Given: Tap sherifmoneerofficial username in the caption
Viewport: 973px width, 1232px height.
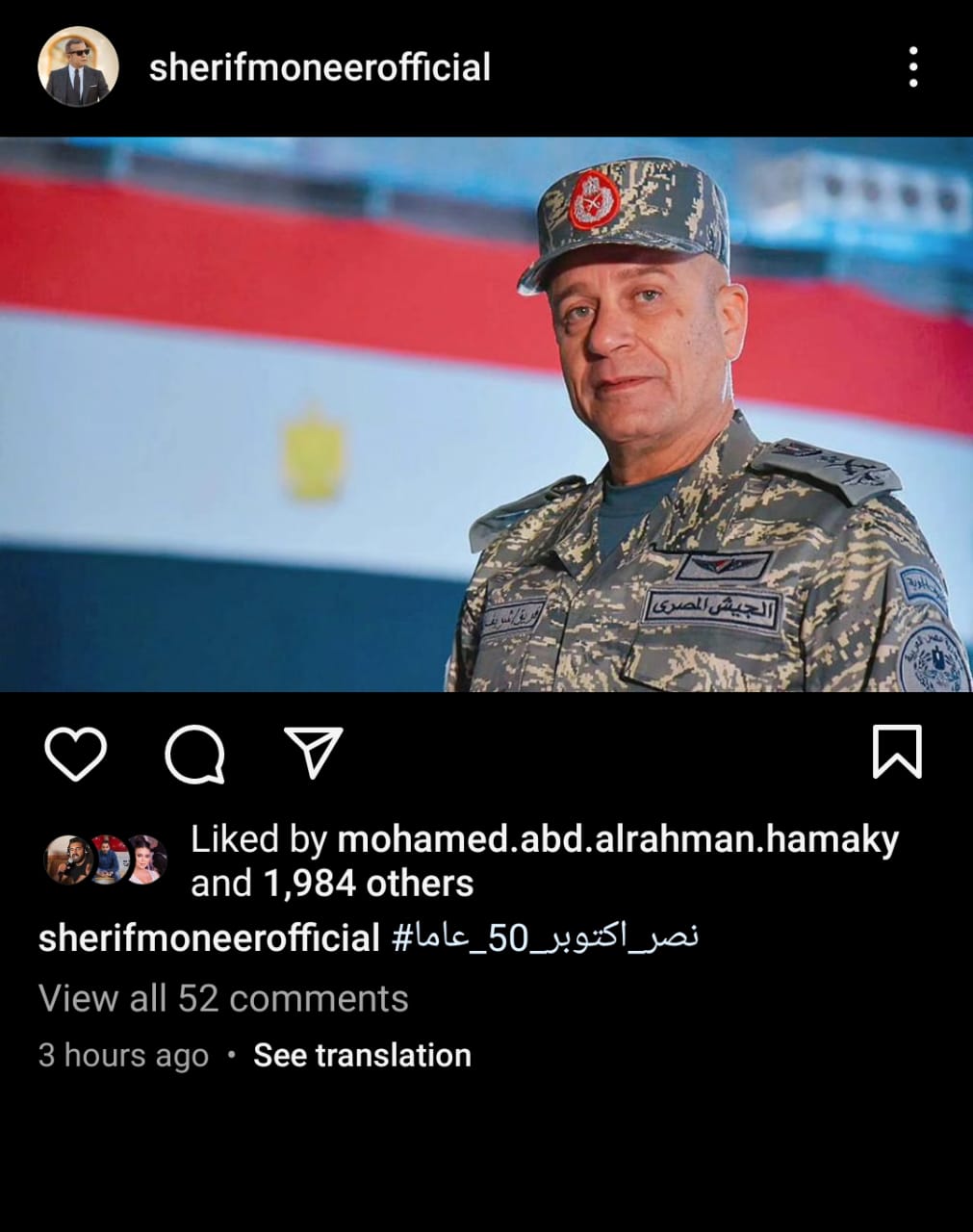Looking at the screenshot, I should (x=209, y=937).
